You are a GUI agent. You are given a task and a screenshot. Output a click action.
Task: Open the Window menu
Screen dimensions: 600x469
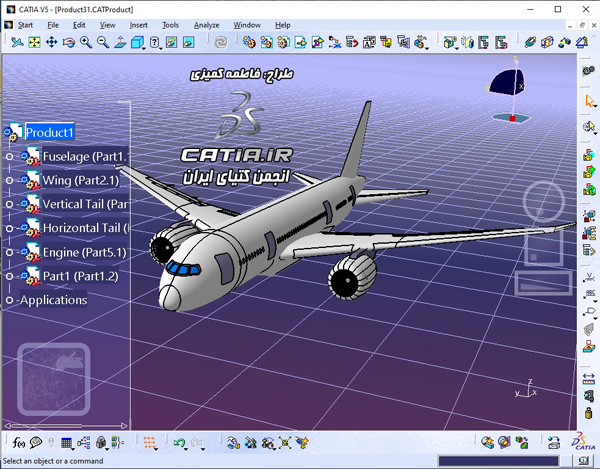coord(247,25)
